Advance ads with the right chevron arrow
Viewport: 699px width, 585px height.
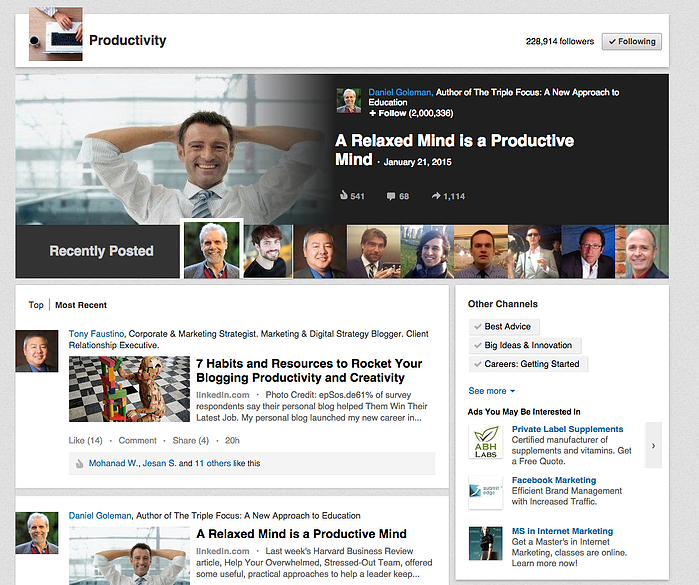[654, 445]
